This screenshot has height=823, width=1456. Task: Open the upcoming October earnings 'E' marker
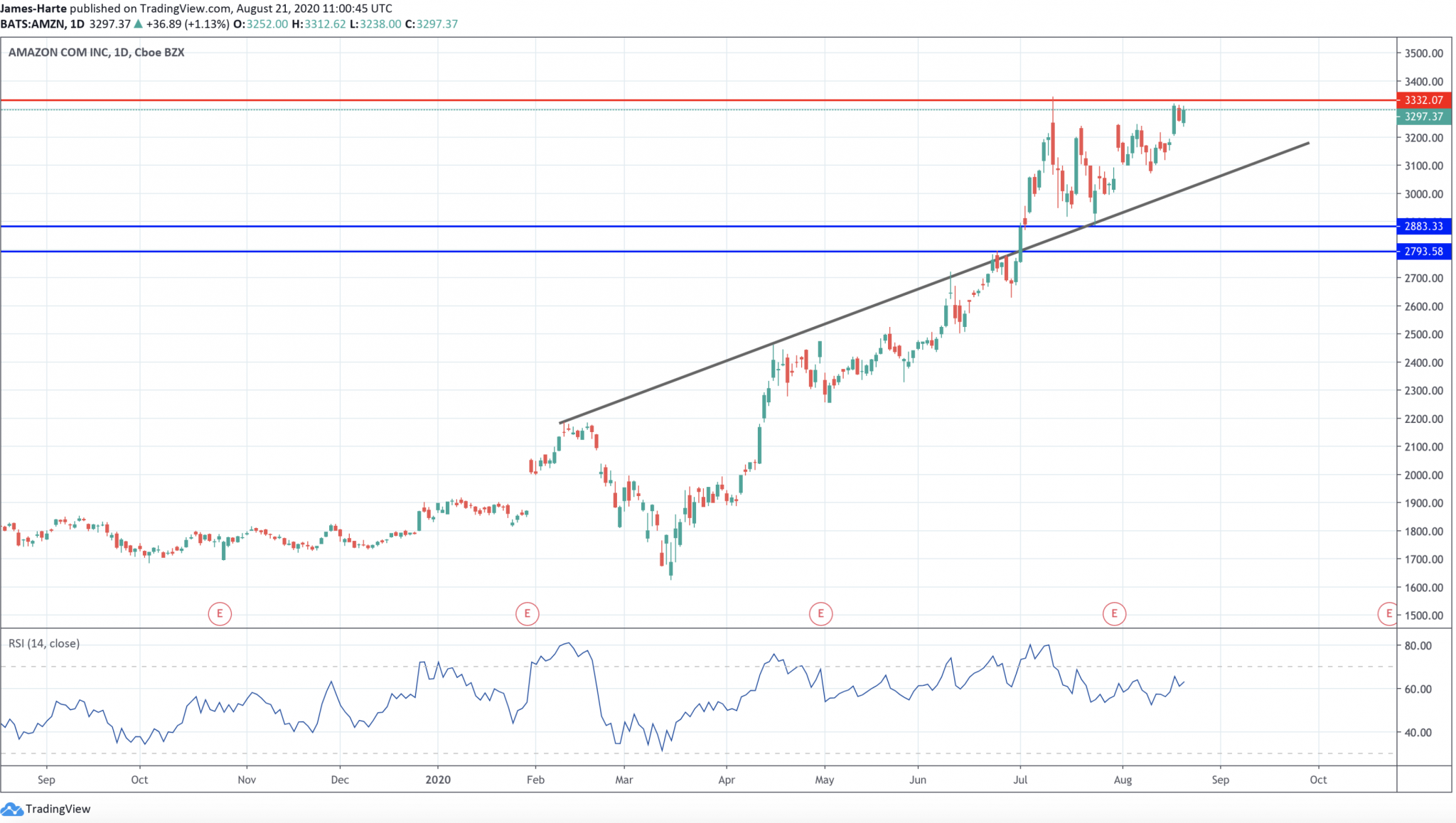(x=1388, y=613)
